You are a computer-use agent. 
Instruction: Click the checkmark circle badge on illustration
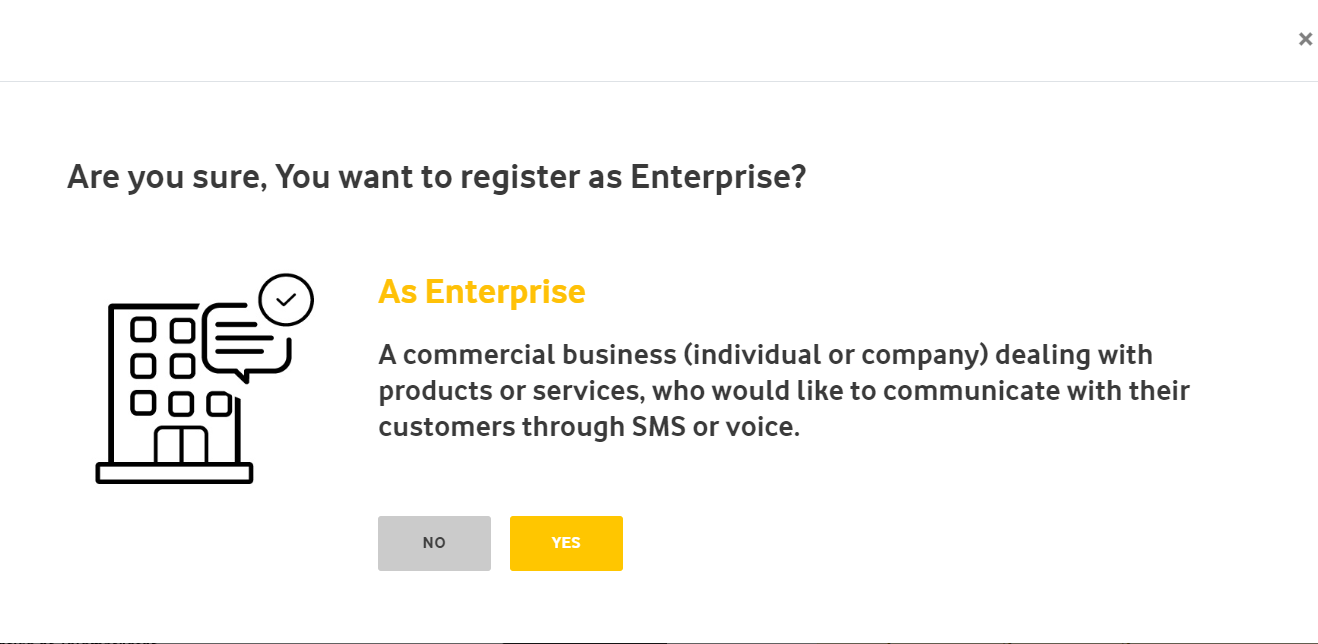coord(286,299)
